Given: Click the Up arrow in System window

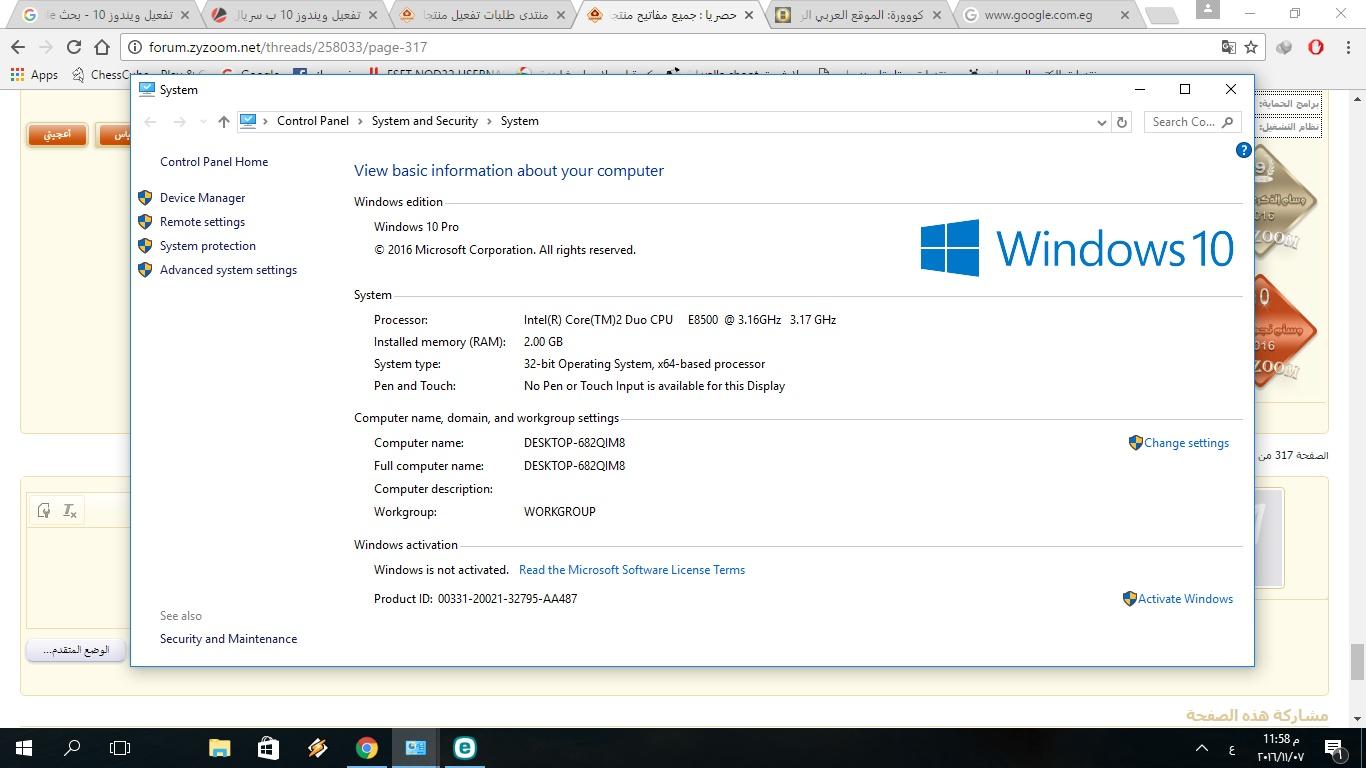Looking at the screenshot, I should tap(223, 122).
